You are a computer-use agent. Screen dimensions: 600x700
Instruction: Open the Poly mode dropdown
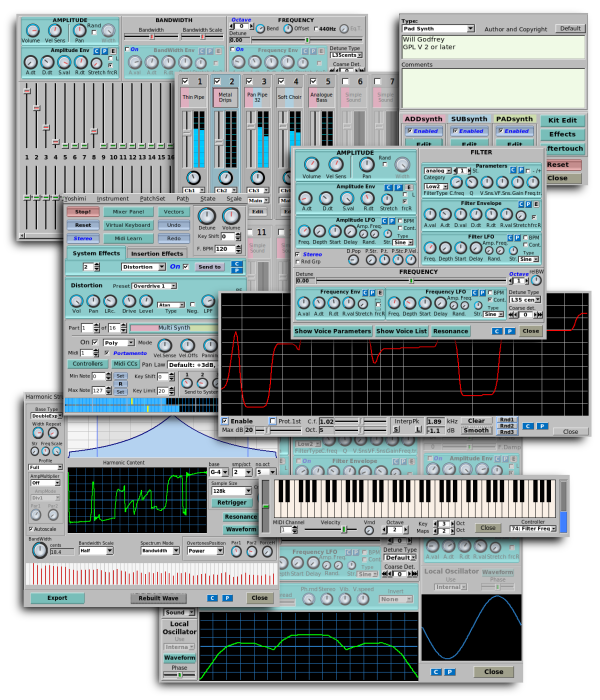[x=119, y=342]
